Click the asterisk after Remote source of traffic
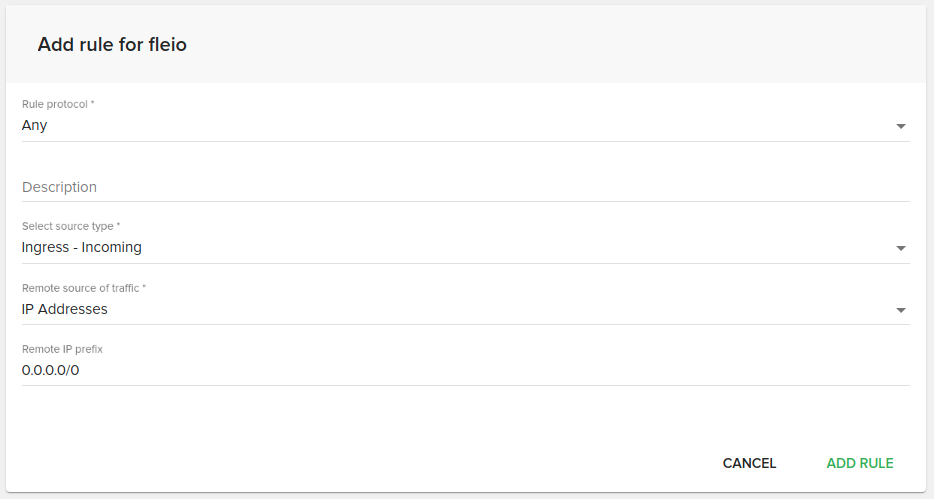 (144, 288)
